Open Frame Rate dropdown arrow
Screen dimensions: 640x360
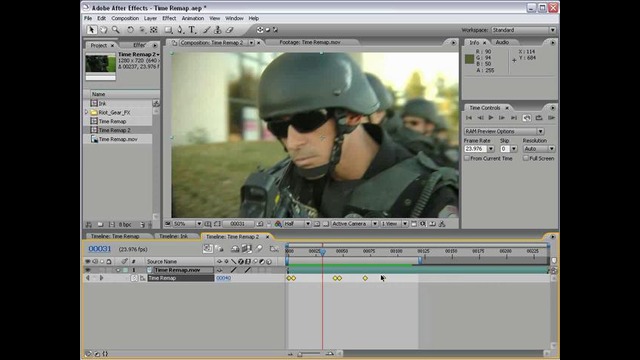491,149
